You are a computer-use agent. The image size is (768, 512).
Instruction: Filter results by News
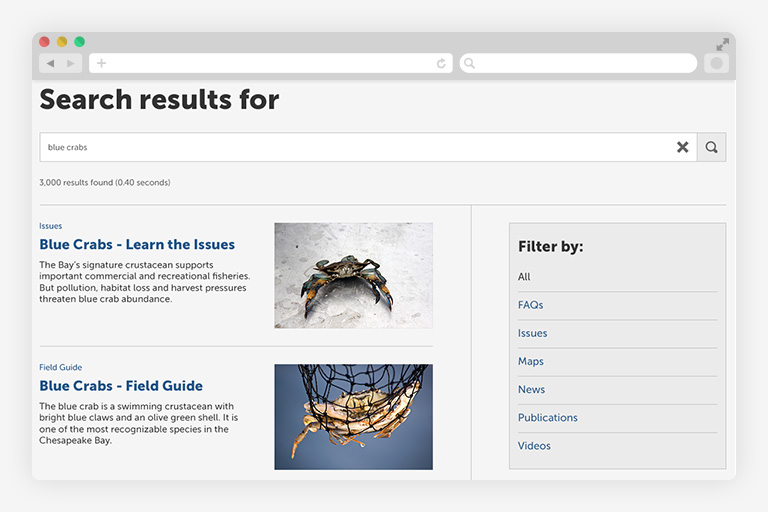click(531, 389)
